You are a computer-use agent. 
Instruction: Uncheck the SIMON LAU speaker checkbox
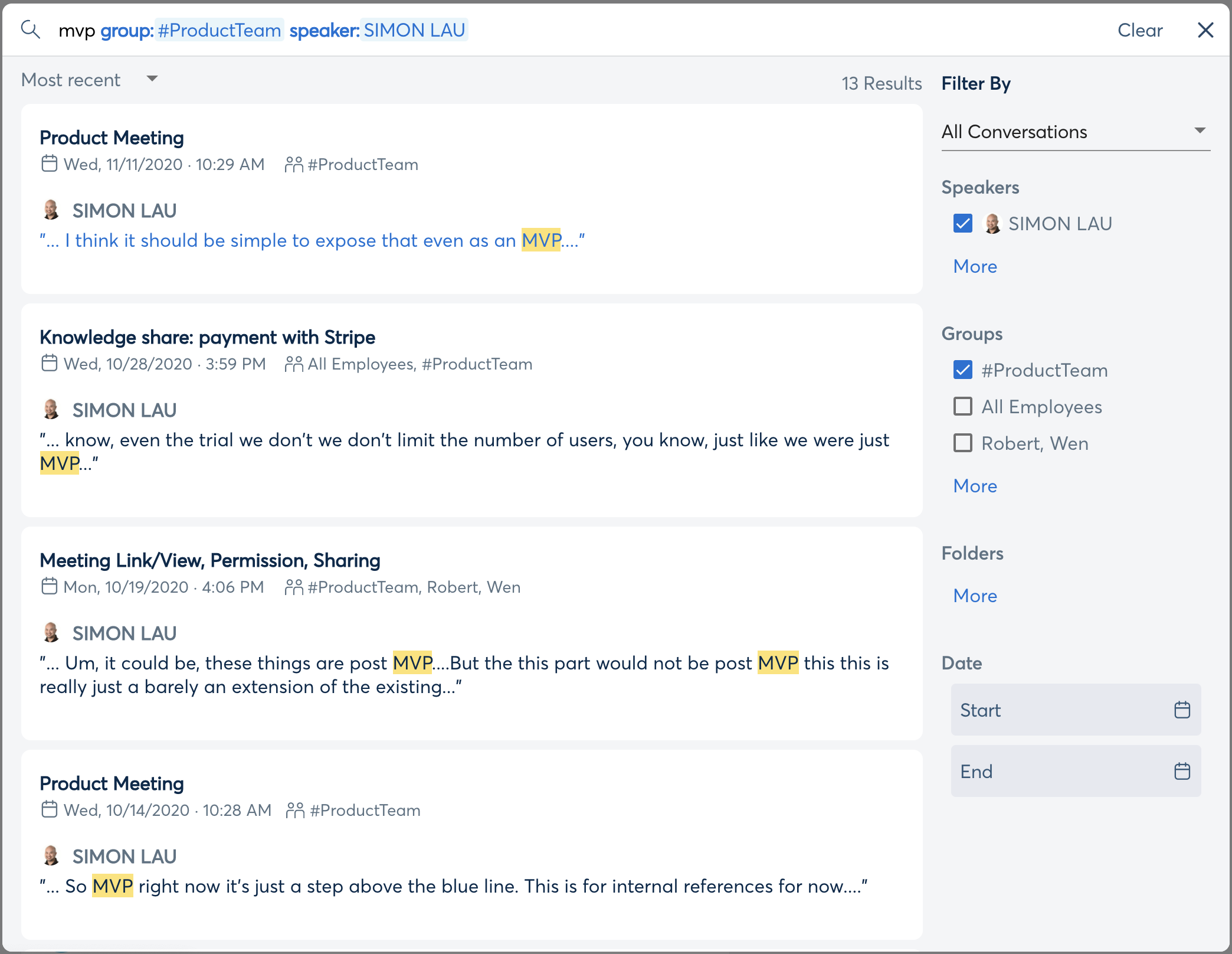(962, 223)
